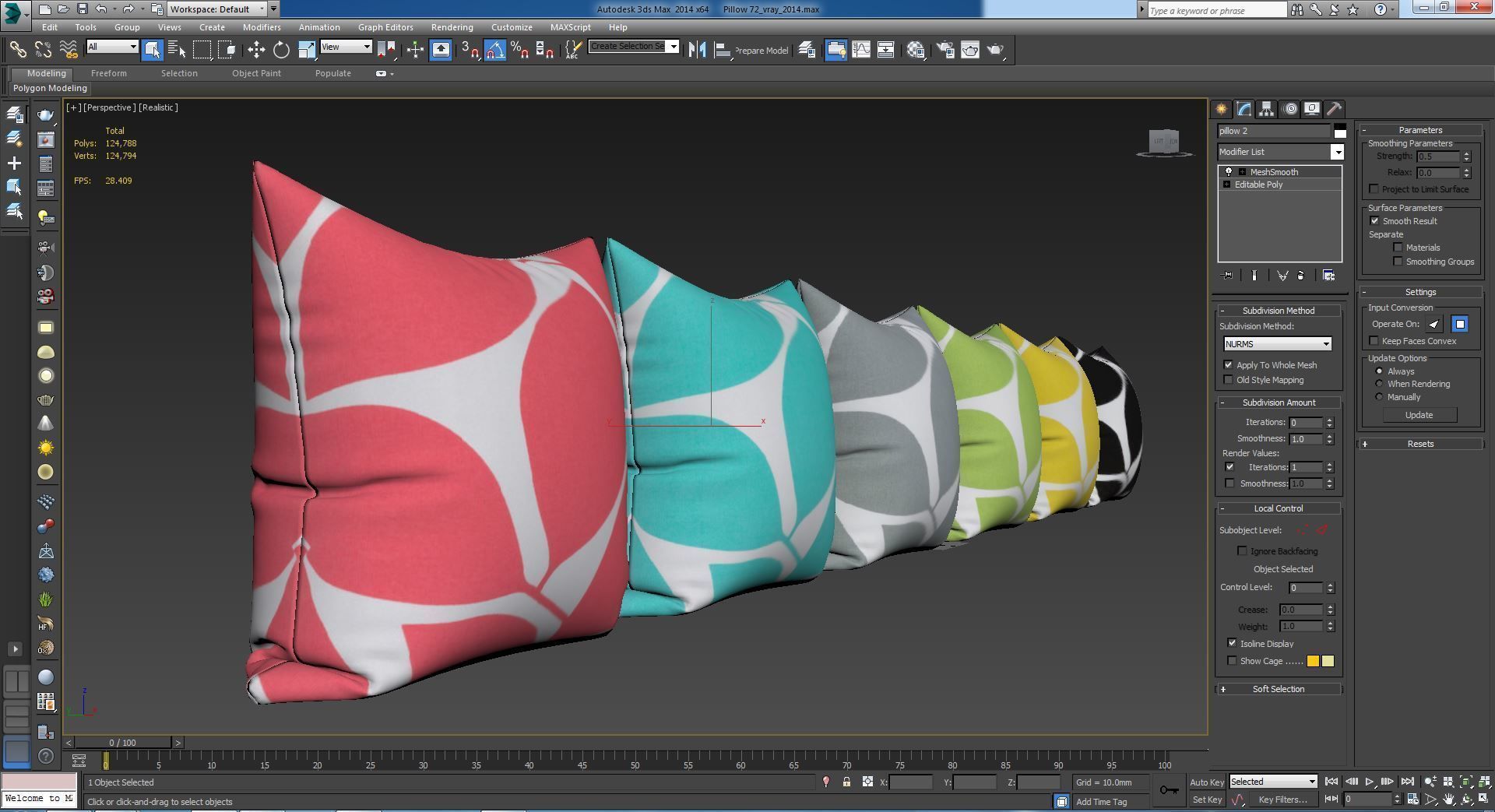Select the Move tool in main toolbar
1495x812 pixels.
coord(256,50)
